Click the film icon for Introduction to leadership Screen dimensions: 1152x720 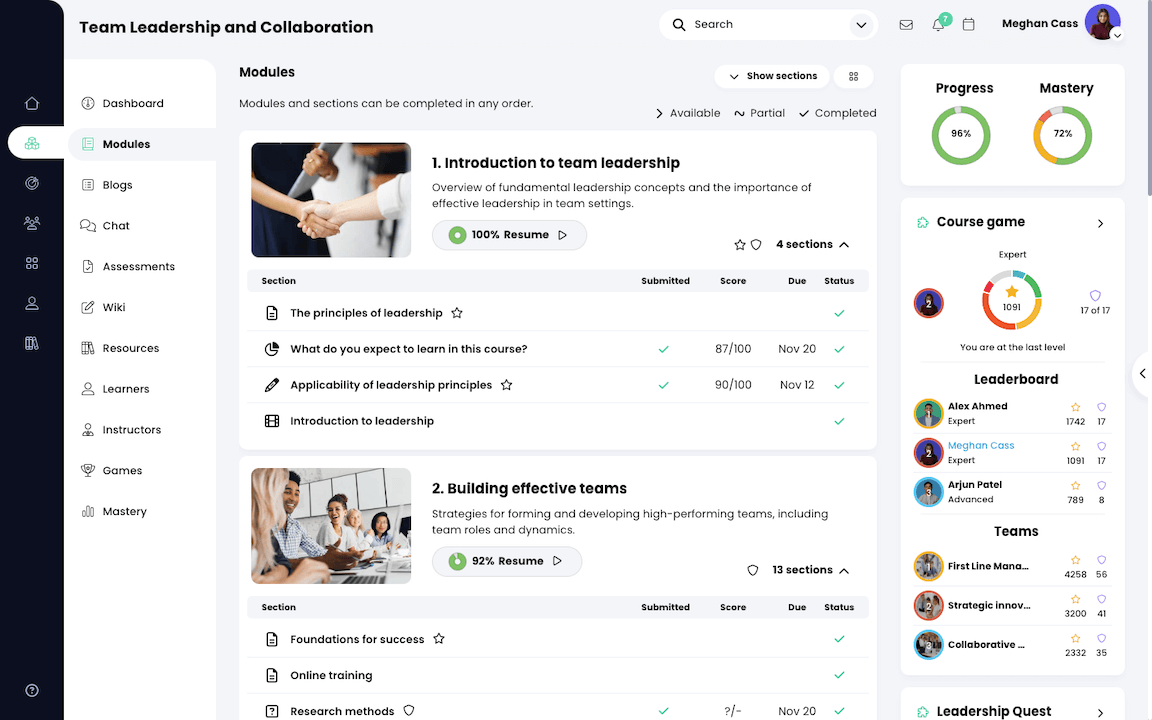click(x=272, y=421)
